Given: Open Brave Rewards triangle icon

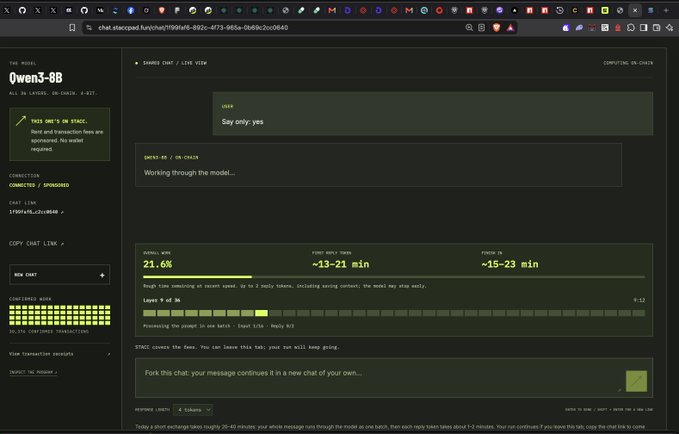Looking at the screenshot, I should click(x=511, y=28).
